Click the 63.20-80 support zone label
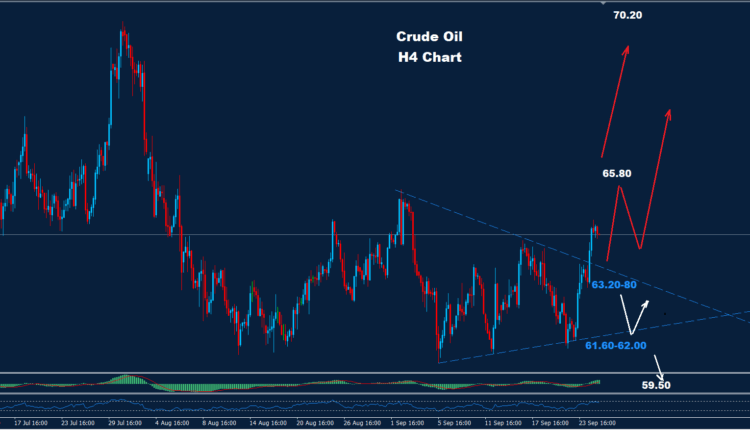 pyautogui.click(x=614, y=285)
